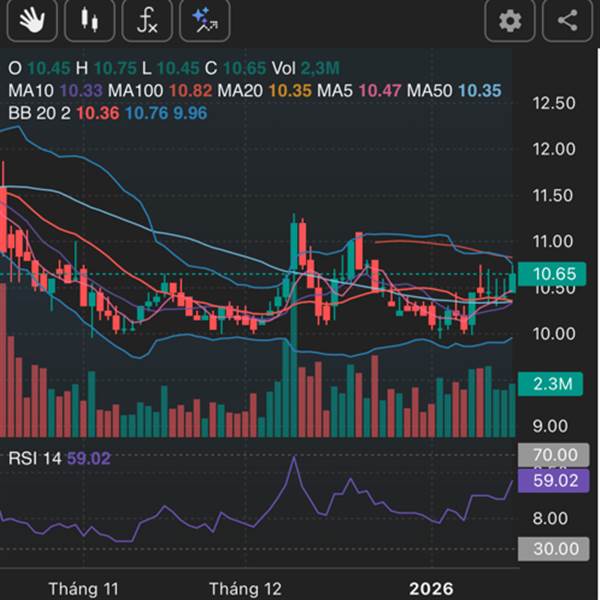The image size is (600, 600).
Task: Click the MA100 10.82 indicator label
Action: pos(160,91)
